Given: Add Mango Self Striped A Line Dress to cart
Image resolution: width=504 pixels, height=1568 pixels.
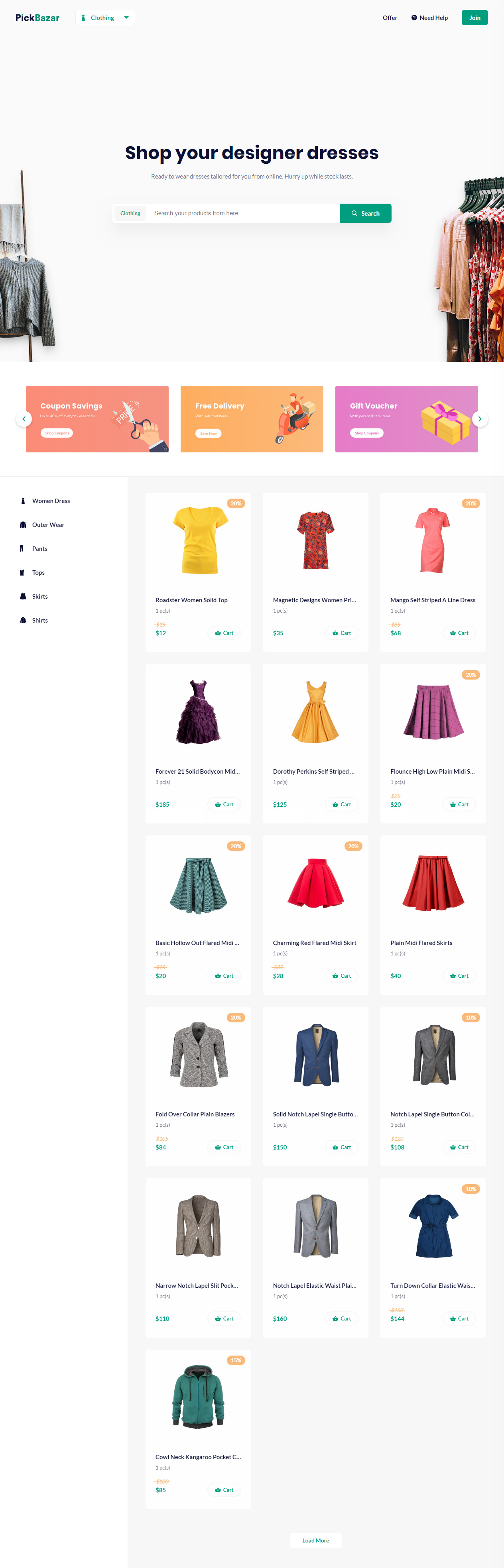Looking at the screenshot, I should click(459, 633).
